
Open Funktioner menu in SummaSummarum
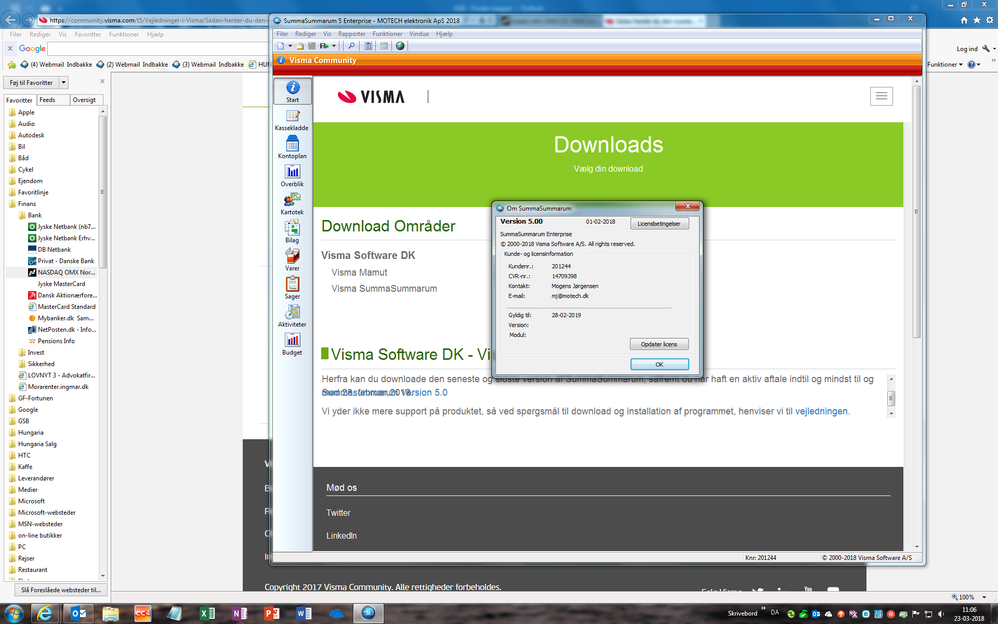pos(387,34)
